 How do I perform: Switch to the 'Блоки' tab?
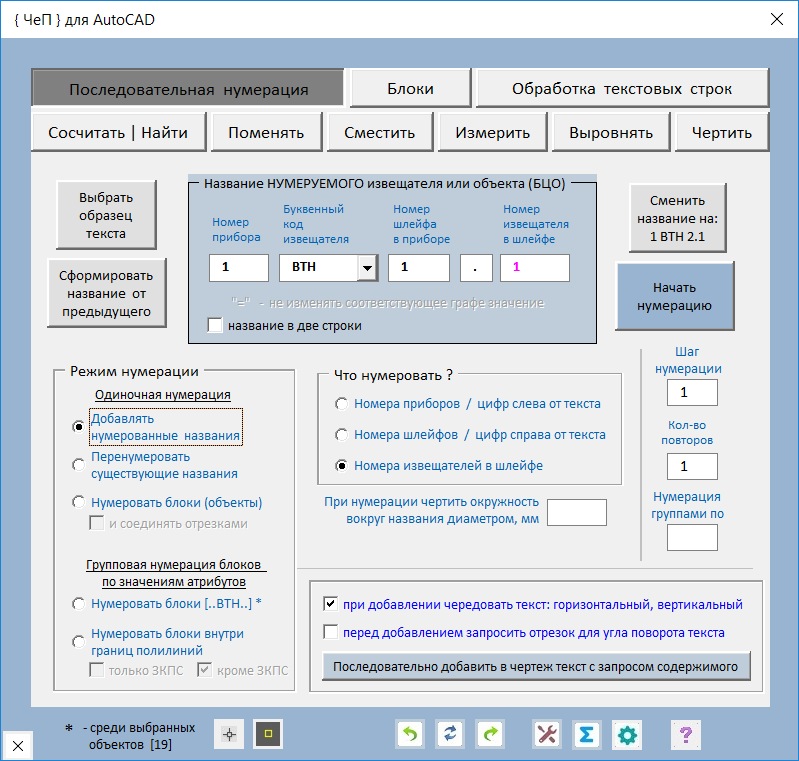[410, 89]
